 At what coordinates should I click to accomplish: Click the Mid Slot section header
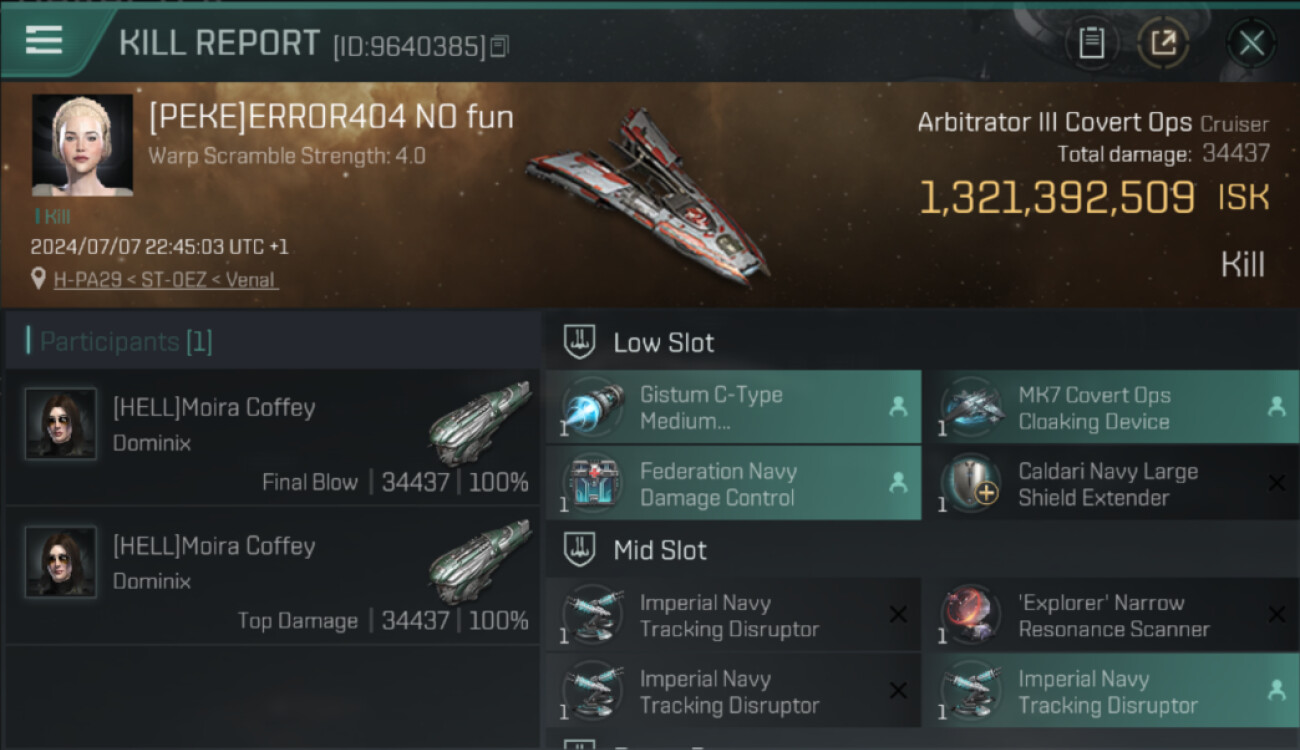pyautogui.click(x=659, y=550)
